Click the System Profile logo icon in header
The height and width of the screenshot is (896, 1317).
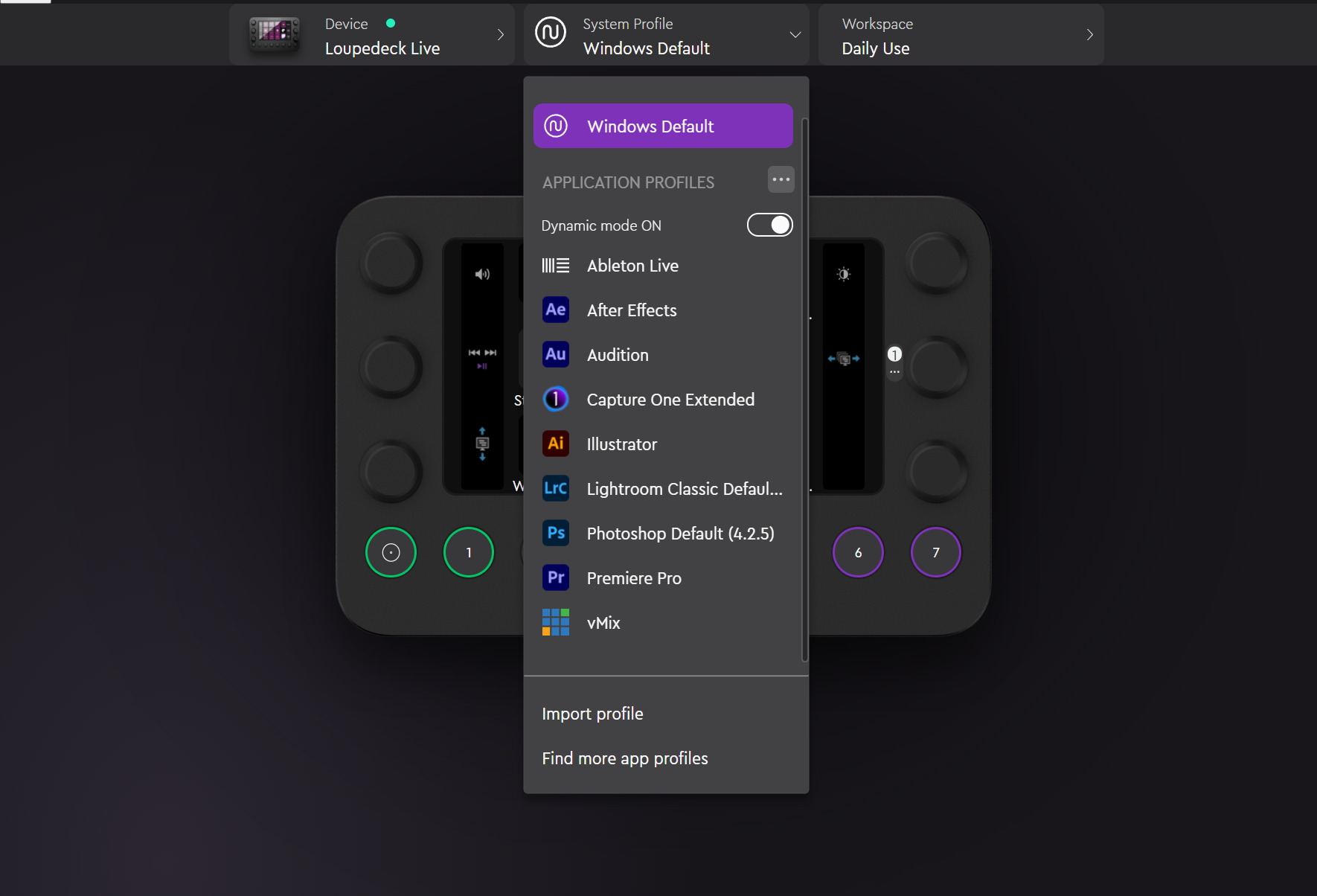coord(551,33)
